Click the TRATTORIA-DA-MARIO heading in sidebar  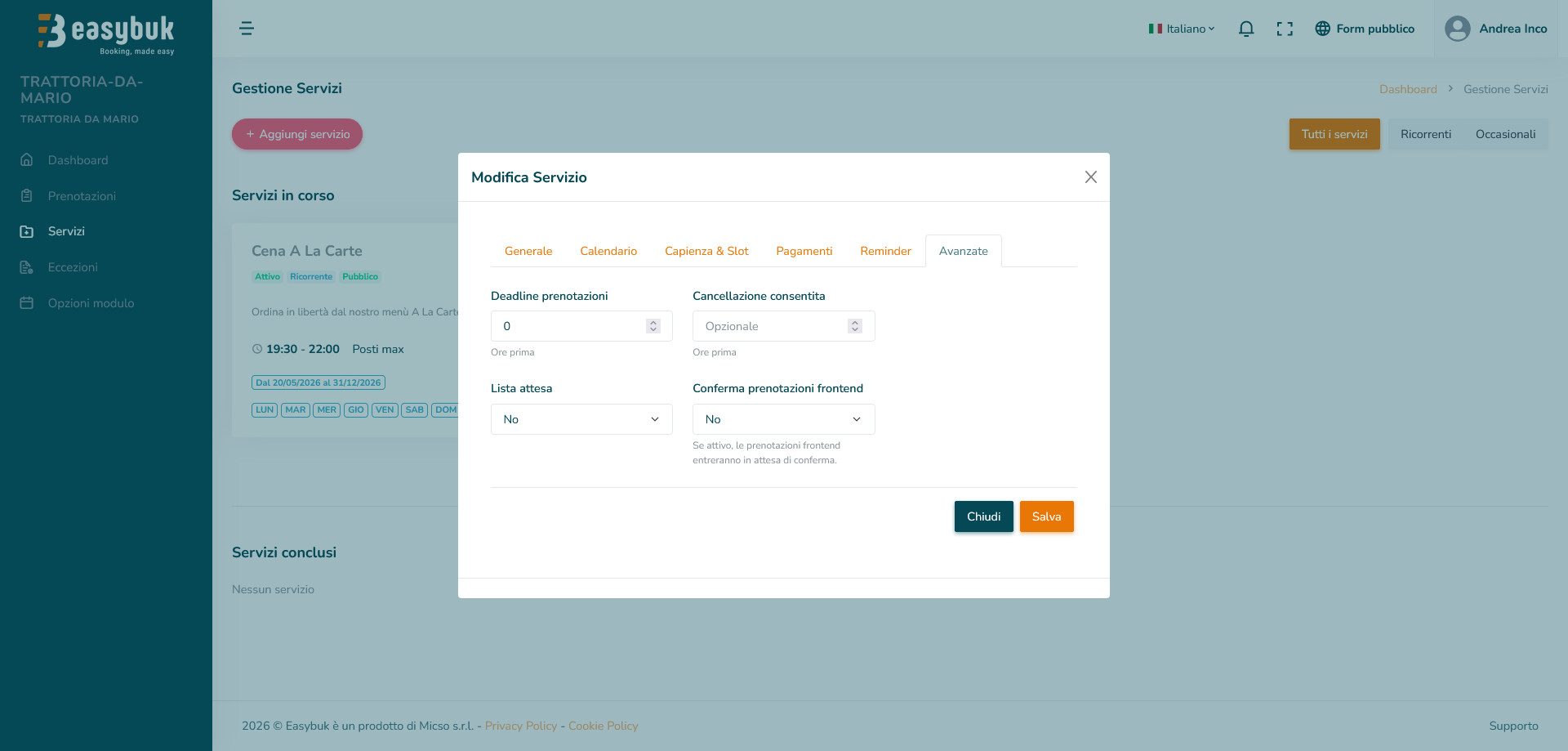click(82, 90)
